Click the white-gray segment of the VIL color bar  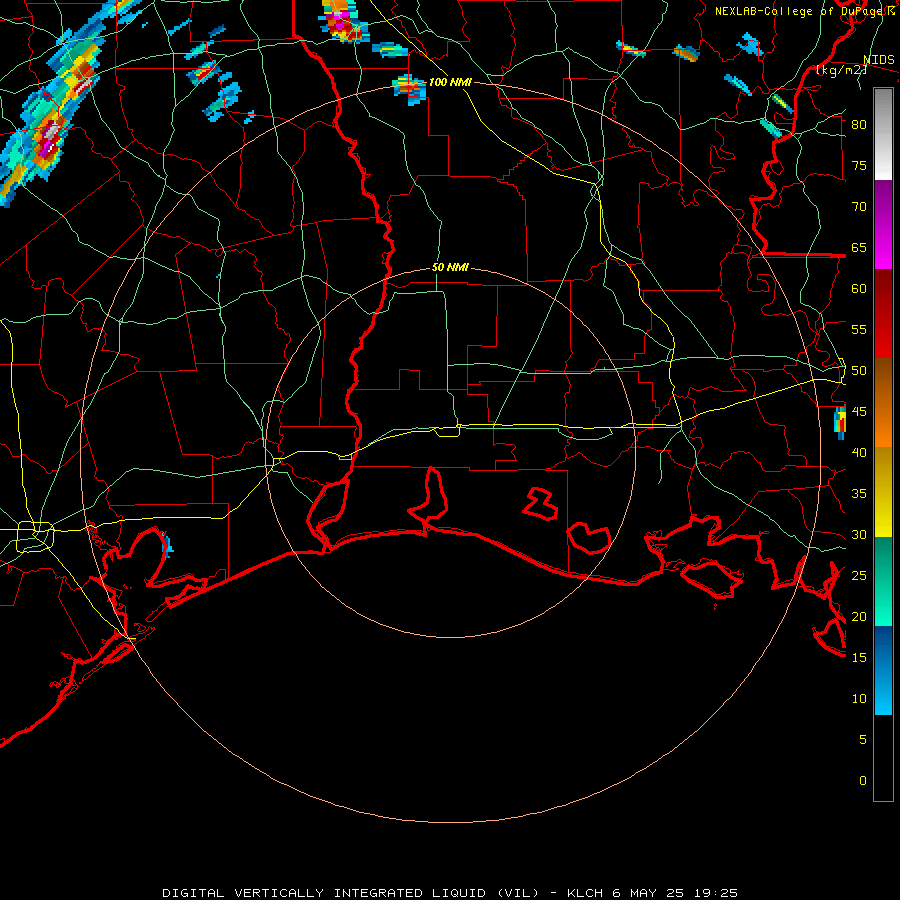pyautogui.click(x=883, y=134)
